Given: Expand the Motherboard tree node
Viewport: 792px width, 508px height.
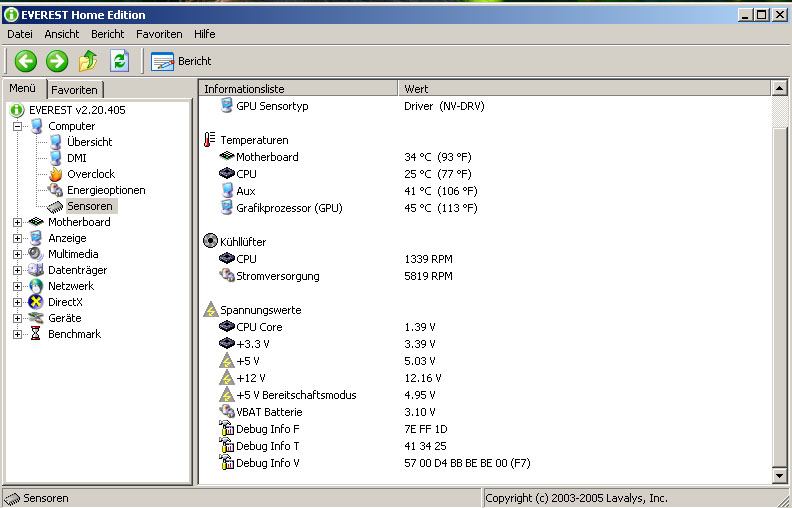Looking at the screenshot, I should [17, 222].
